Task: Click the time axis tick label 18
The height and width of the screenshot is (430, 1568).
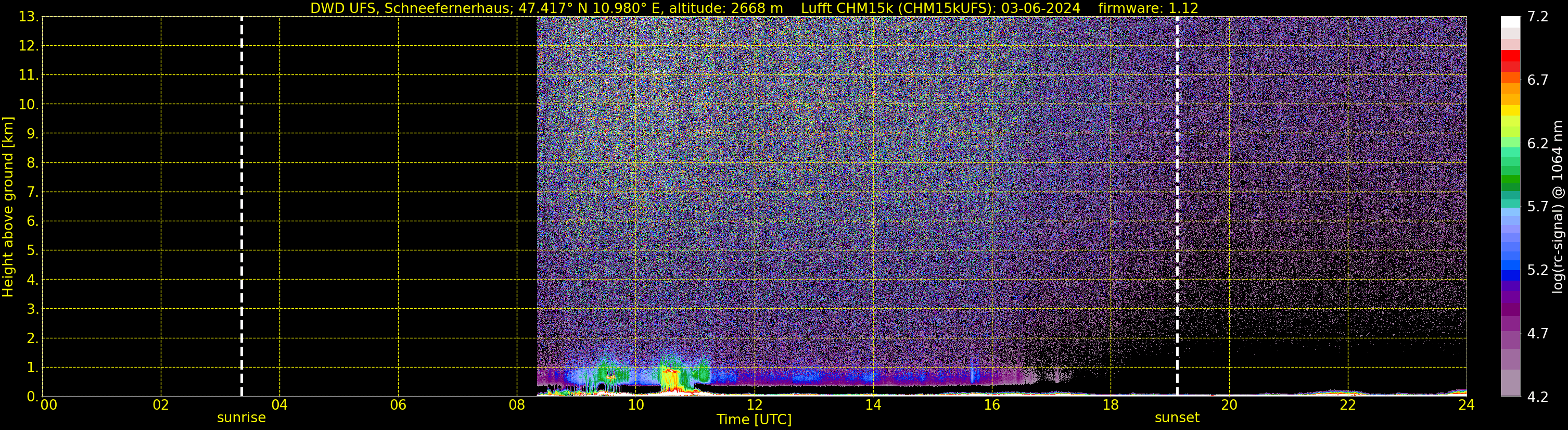Action: tap(1110, 405)
